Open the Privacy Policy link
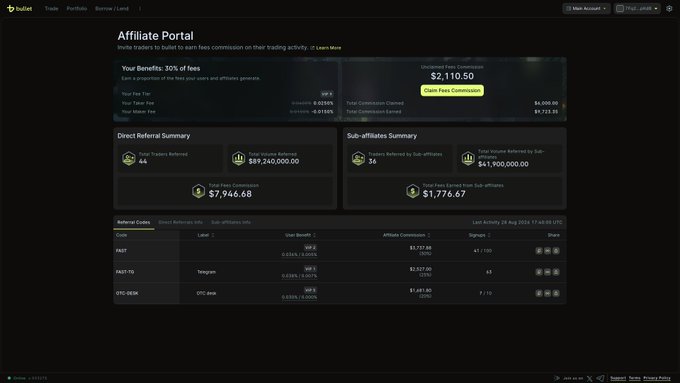The width and height of the screenshot is (680, 383). [x=657, y=378]
